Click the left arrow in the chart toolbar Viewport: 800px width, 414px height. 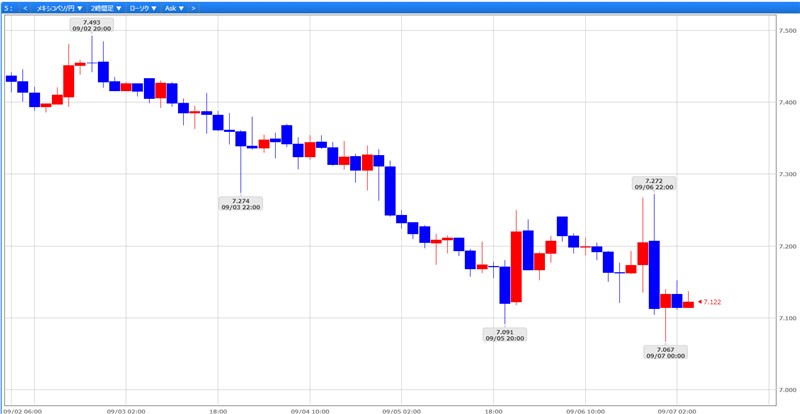[x=25, y=7]
